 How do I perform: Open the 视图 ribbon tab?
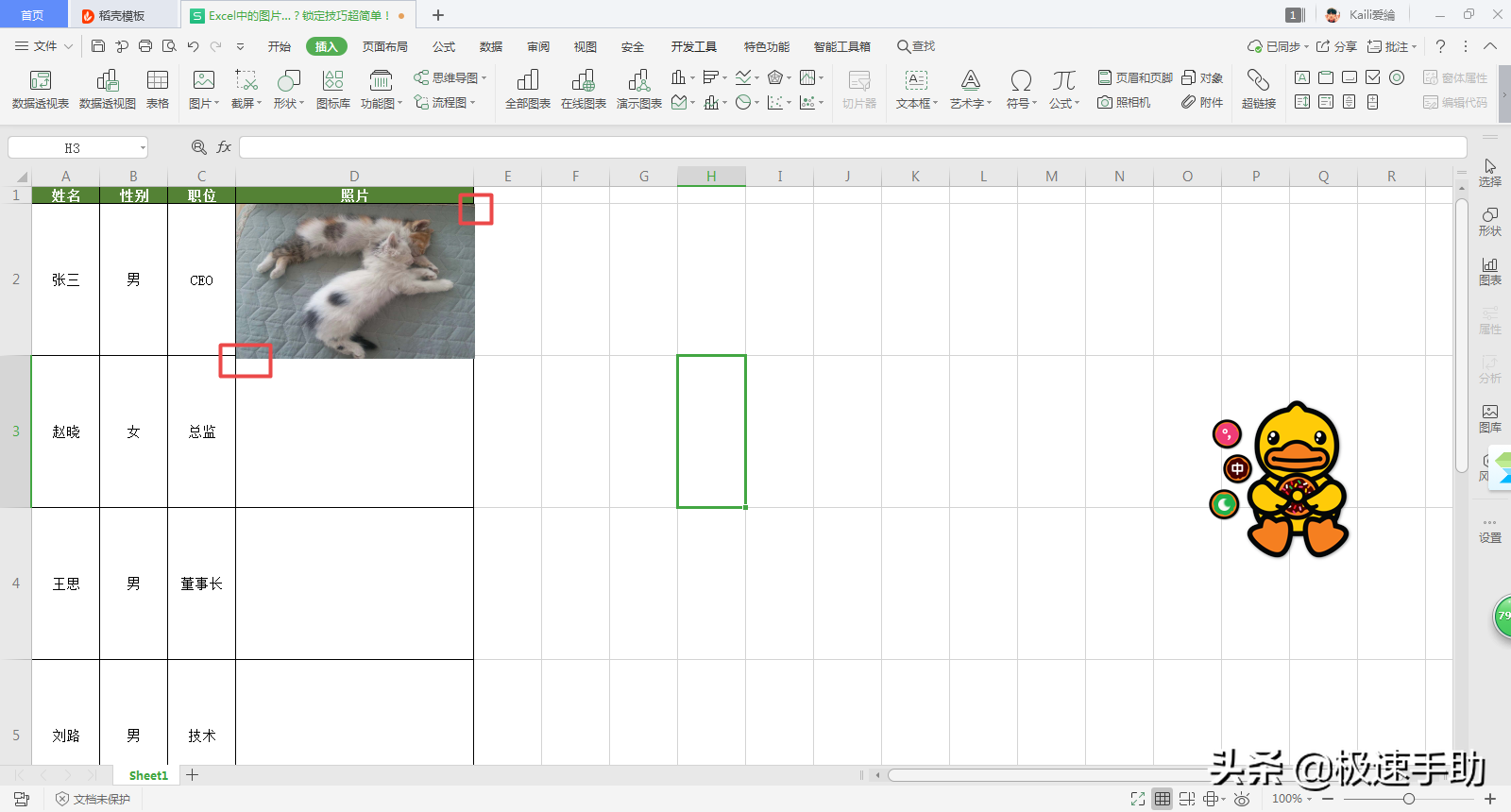pos(586,46)
